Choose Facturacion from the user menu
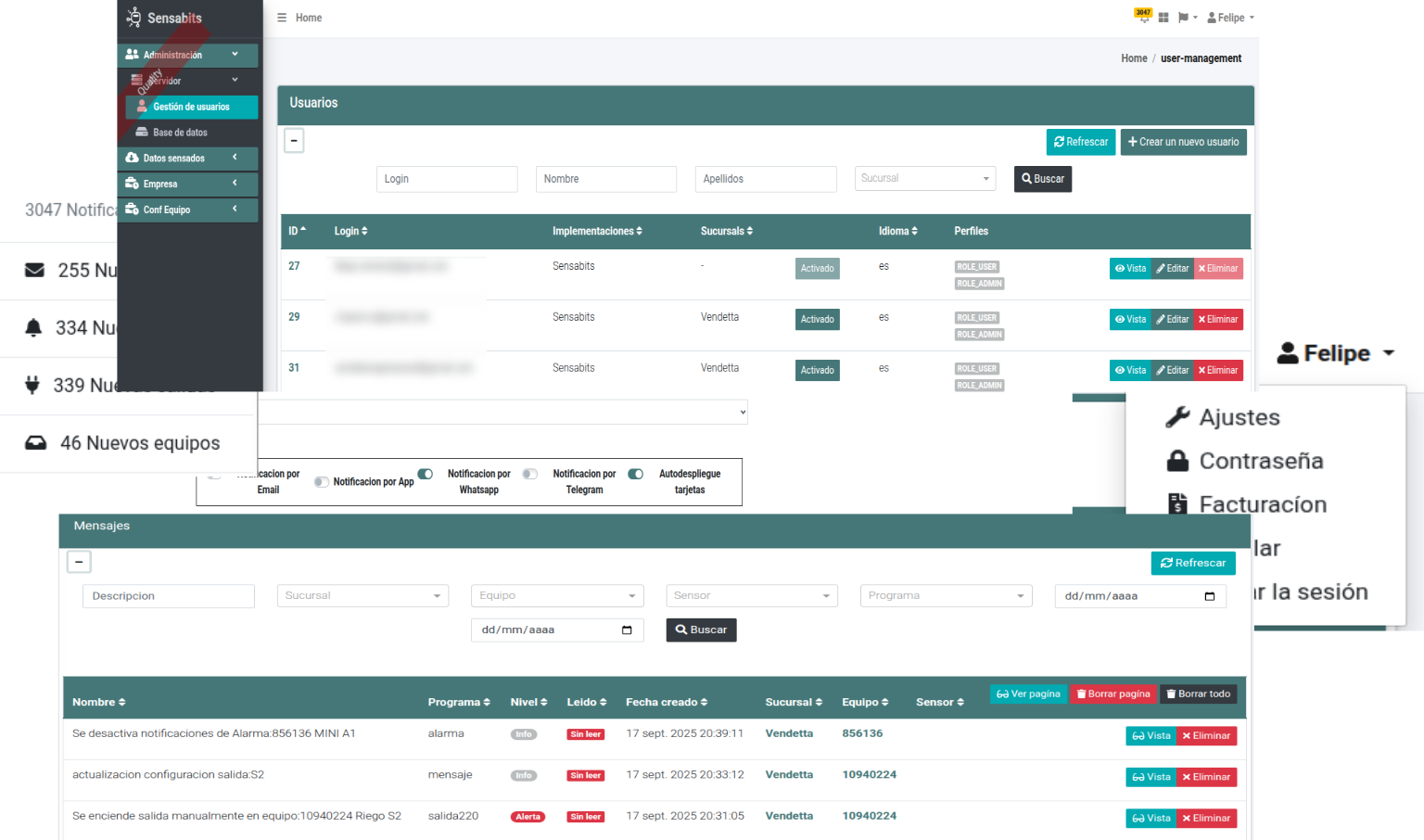Image resolution: width=1424 pixels, height=840 pixels. [x=1262, y=504]
